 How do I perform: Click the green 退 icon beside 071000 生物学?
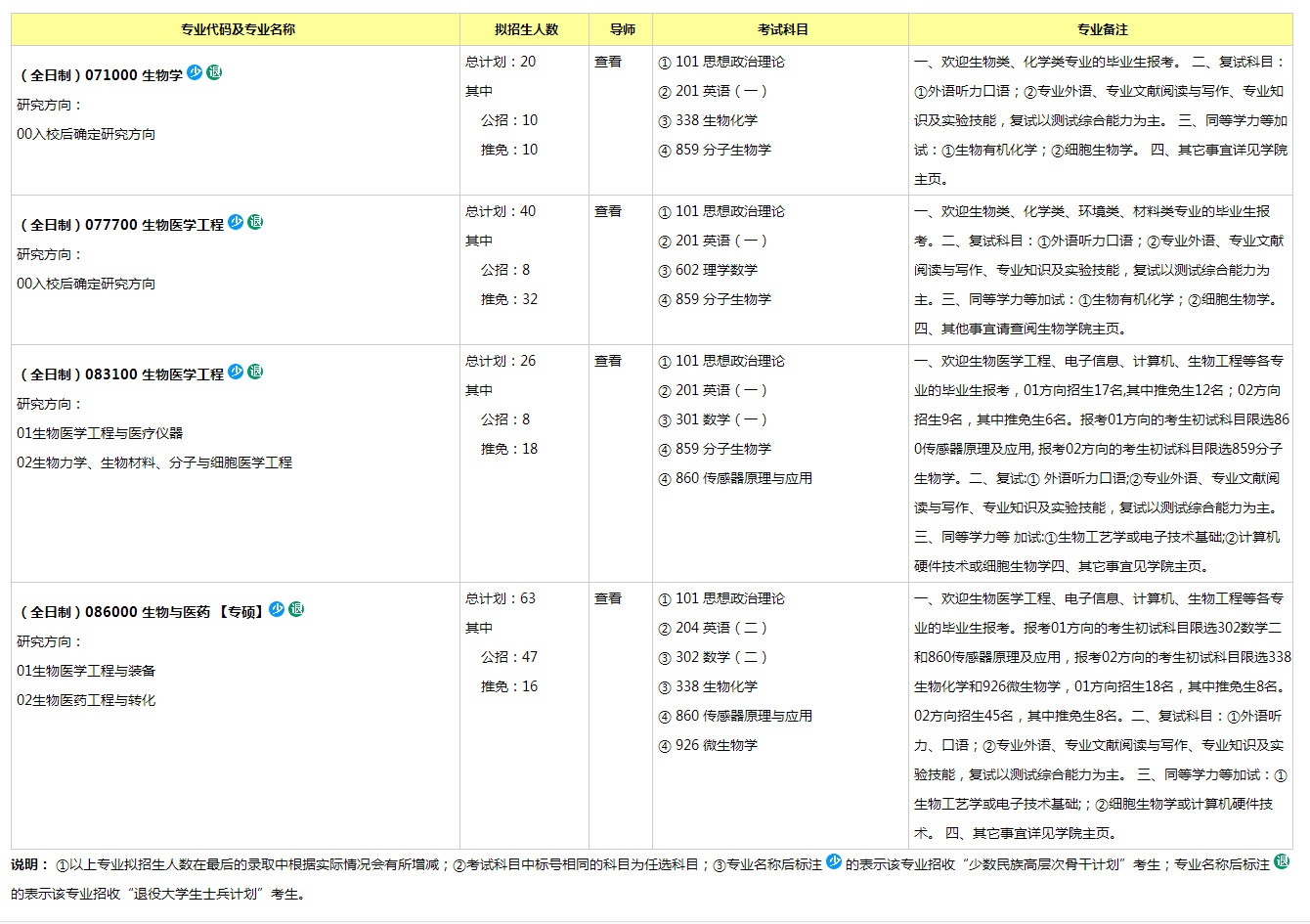(214, 72)
